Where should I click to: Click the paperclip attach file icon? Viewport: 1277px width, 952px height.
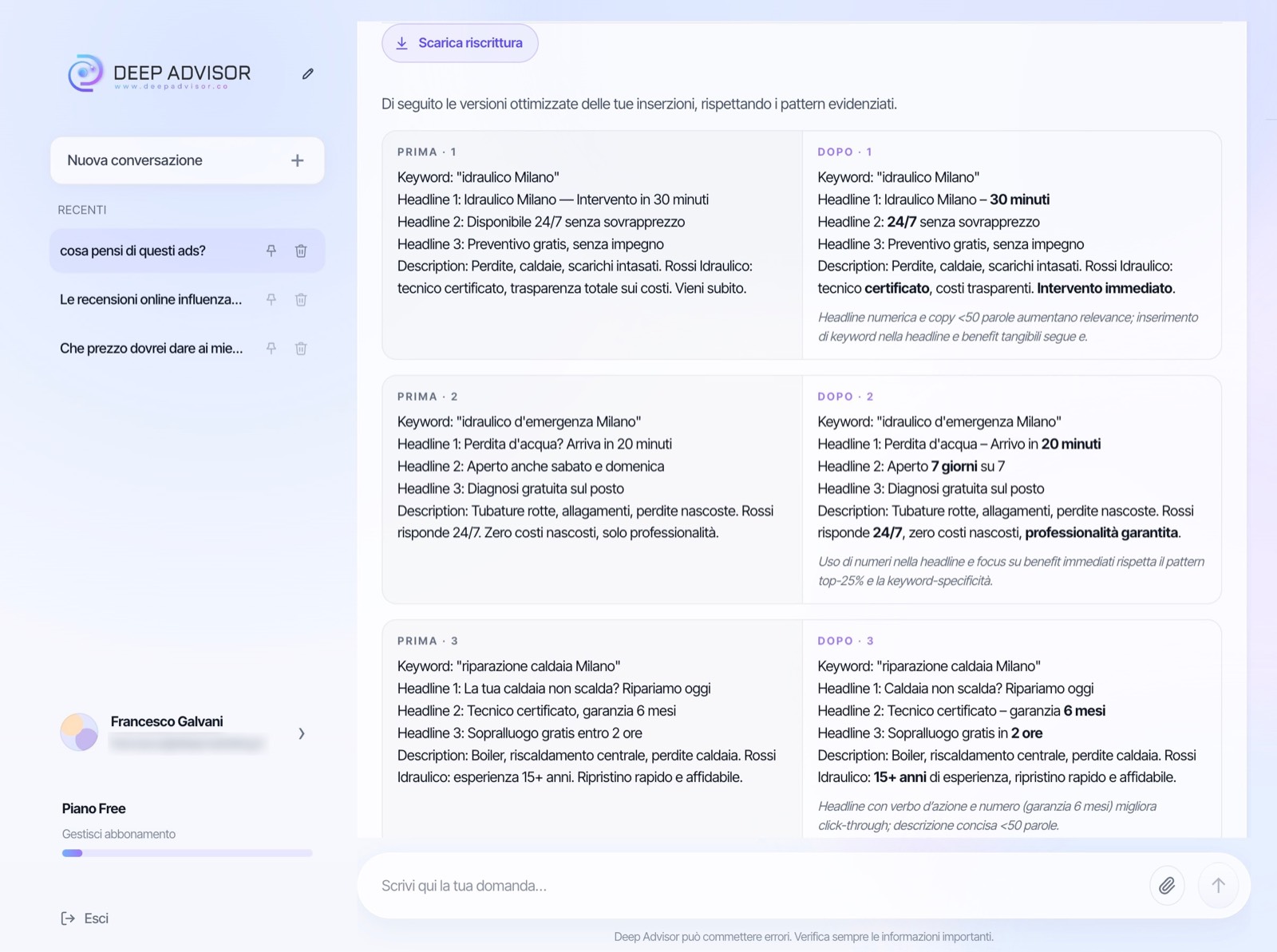point(1167,885)
